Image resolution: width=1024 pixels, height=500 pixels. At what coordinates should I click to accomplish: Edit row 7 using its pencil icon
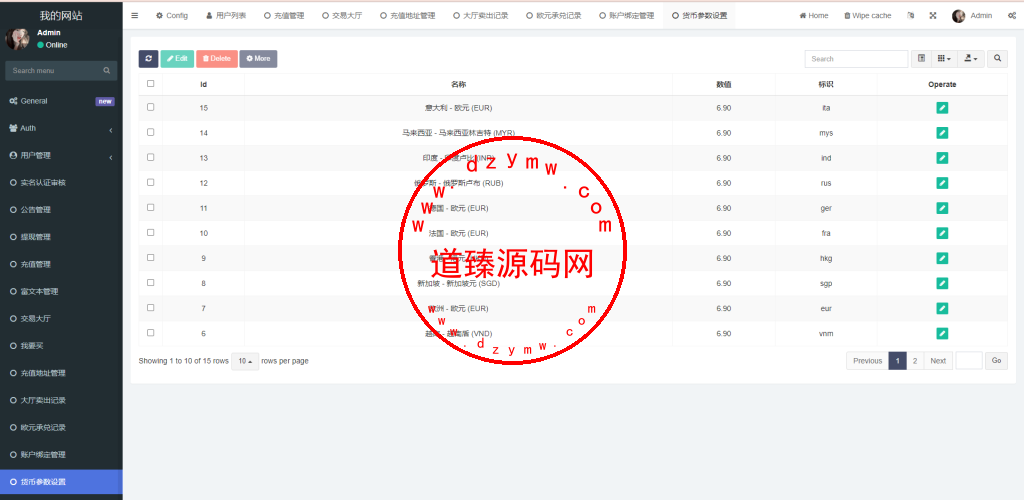click(x=942, y=308)
